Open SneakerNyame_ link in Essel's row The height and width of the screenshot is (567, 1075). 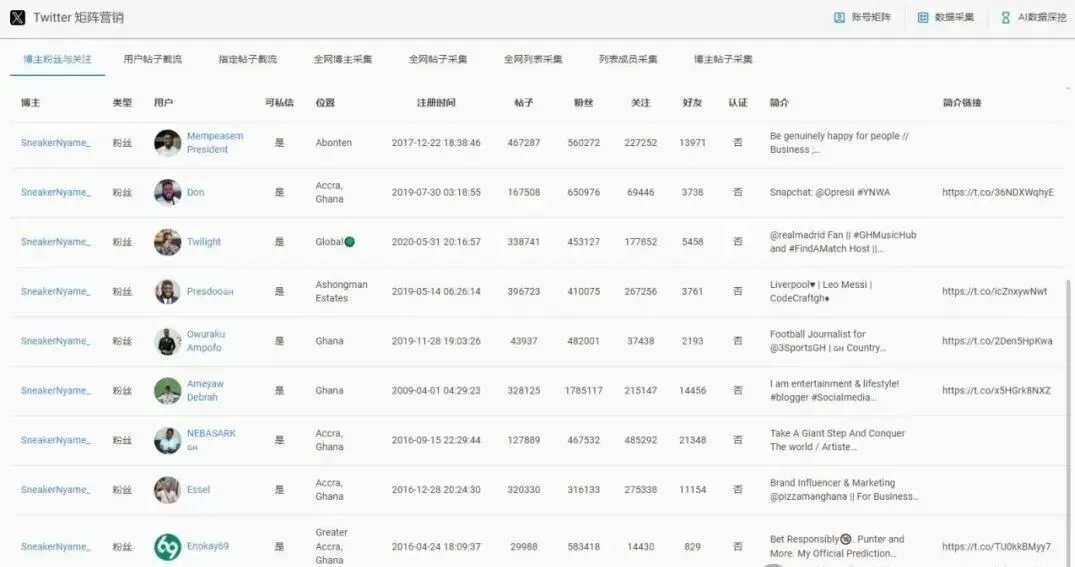[x=56, y=490]
